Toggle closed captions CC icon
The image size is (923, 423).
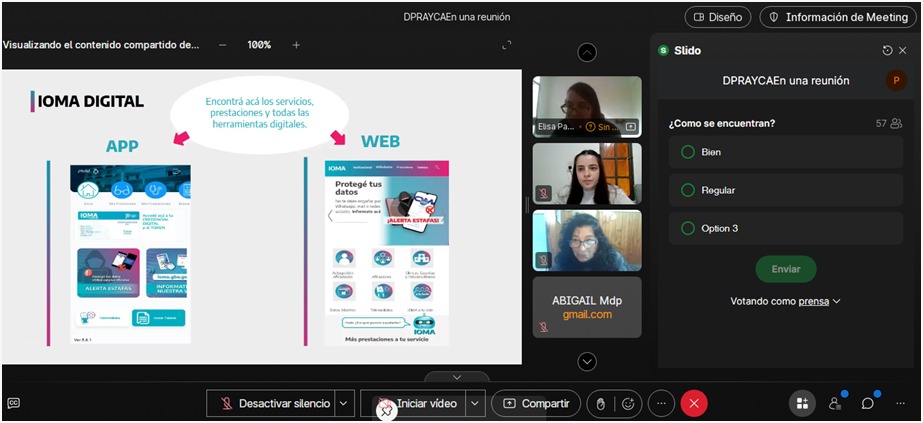pos(14,403)
